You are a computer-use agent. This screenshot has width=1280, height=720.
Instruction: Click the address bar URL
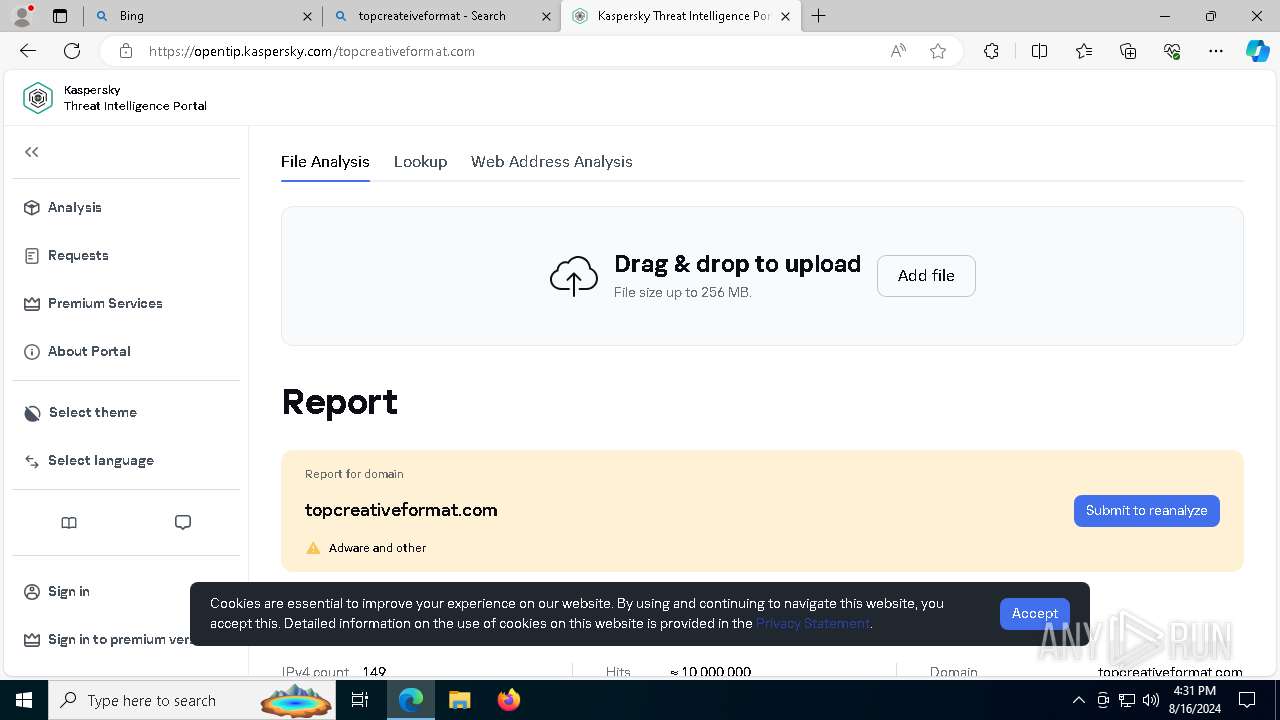(311, 51)
